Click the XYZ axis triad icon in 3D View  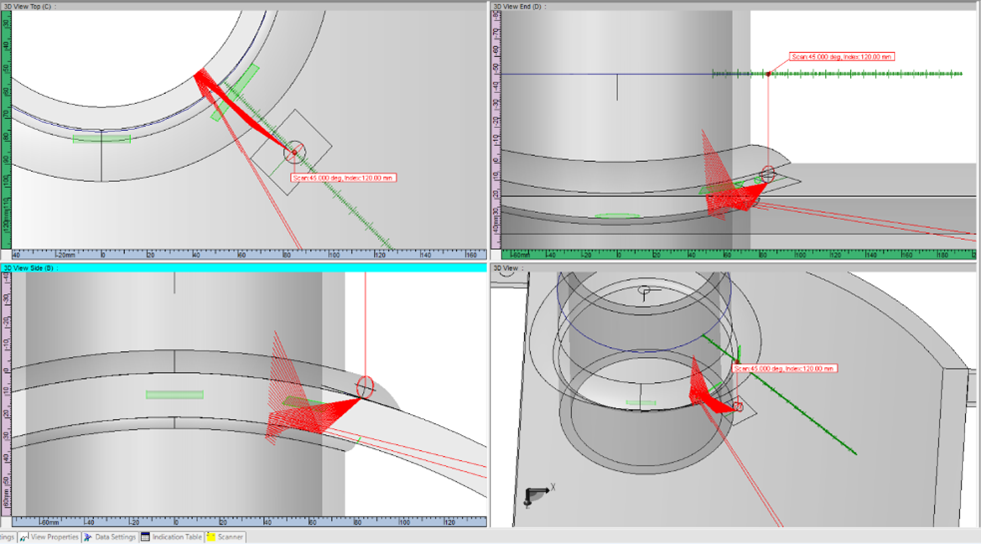[537, 493]
